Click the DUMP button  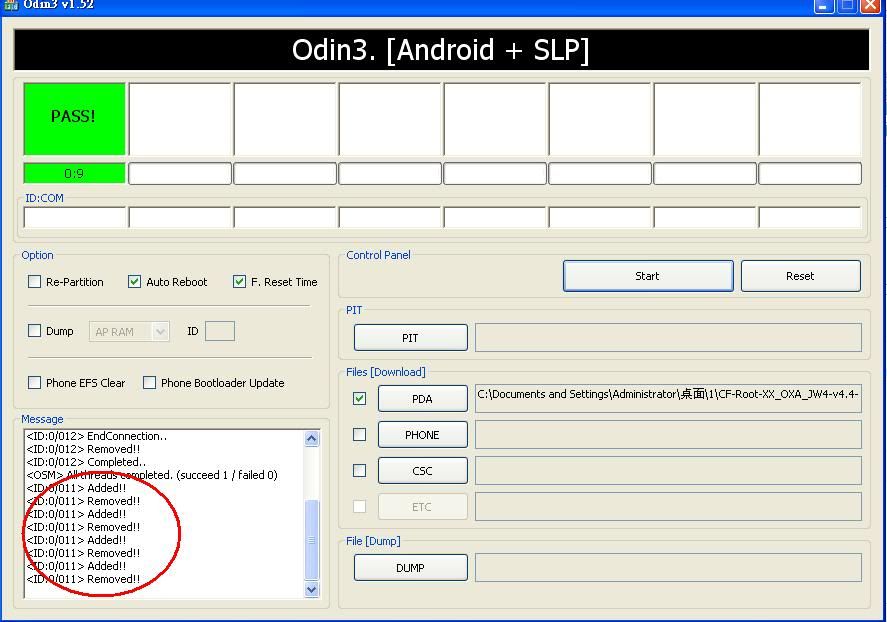tap(410, 568)
